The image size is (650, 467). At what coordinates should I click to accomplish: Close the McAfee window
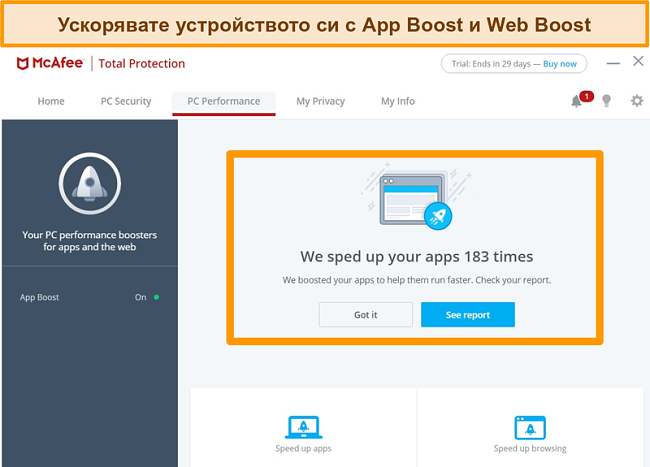click(638, 61)
